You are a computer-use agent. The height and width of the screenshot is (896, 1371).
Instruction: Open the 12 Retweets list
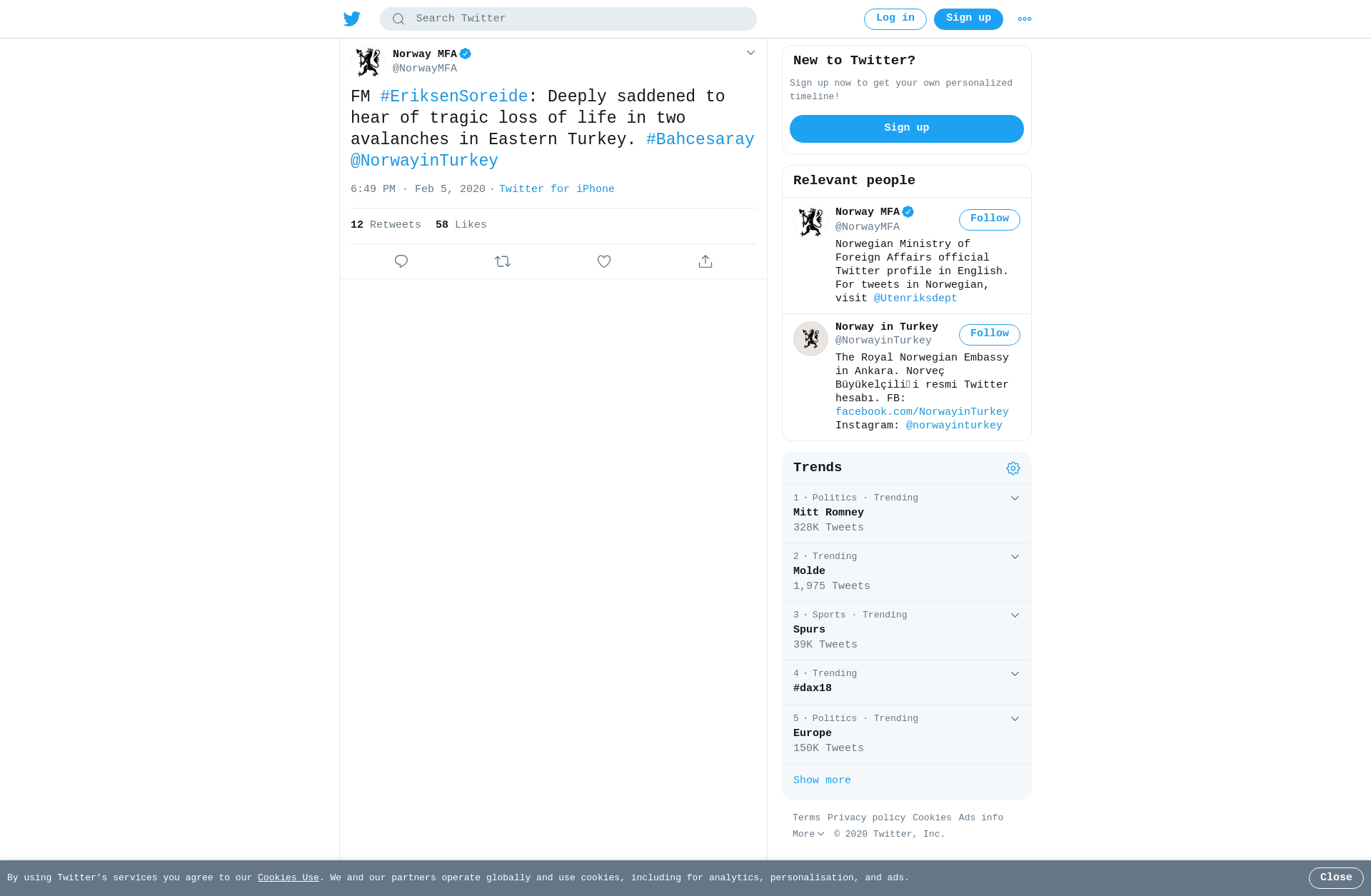386,225
